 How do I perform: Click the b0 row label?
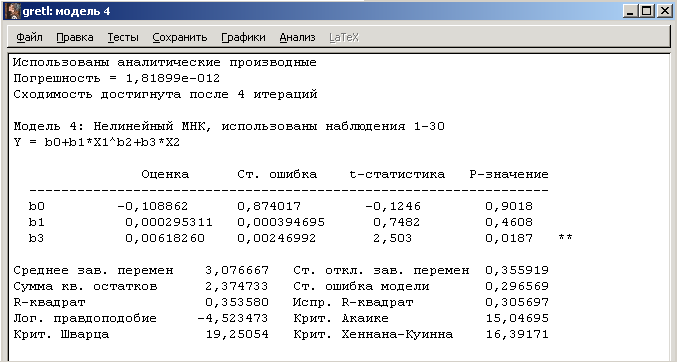(37, 206)
